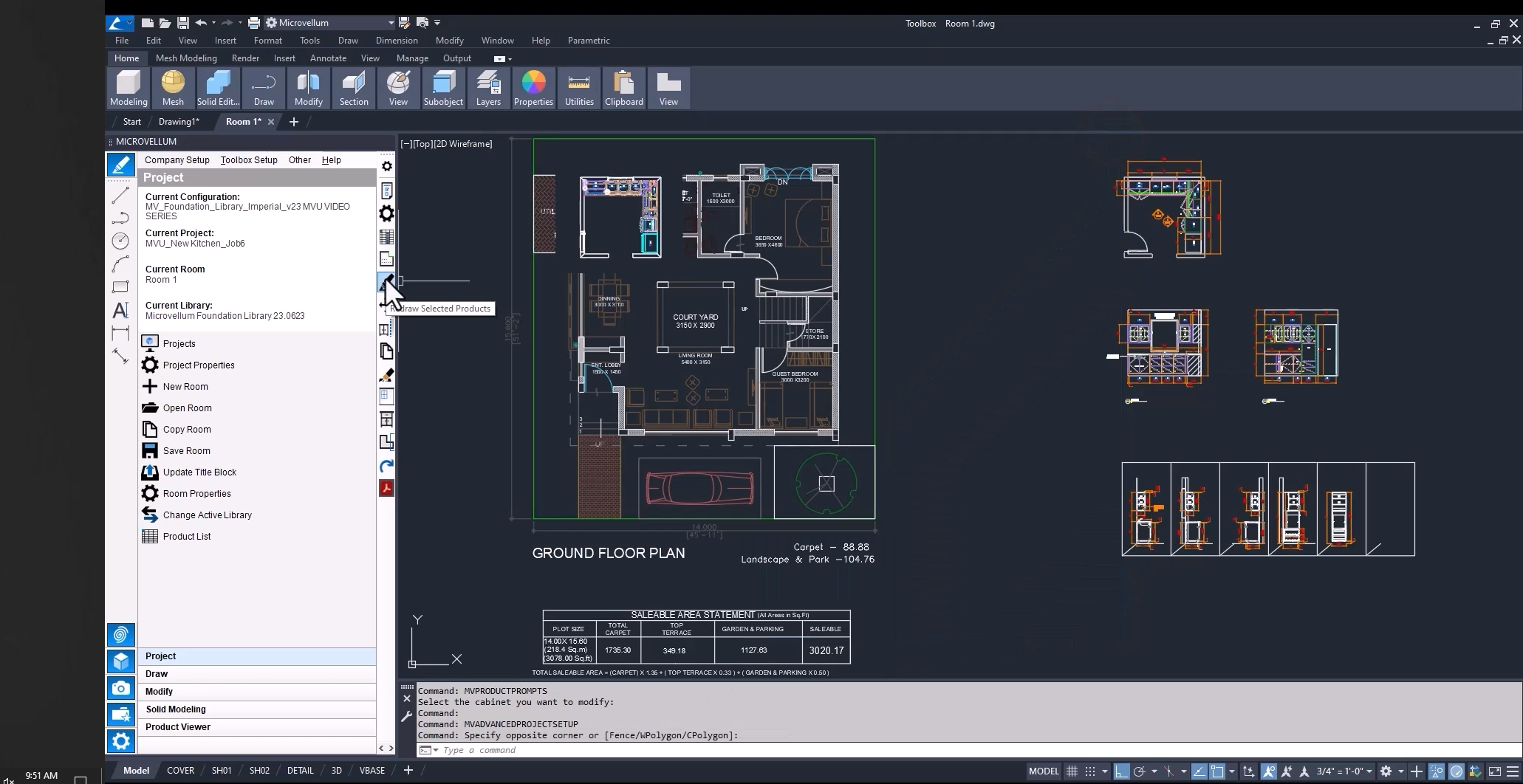Click the blue 3D cube sidebar icon
The image size is (1523, 784).
tap(121, 661)
